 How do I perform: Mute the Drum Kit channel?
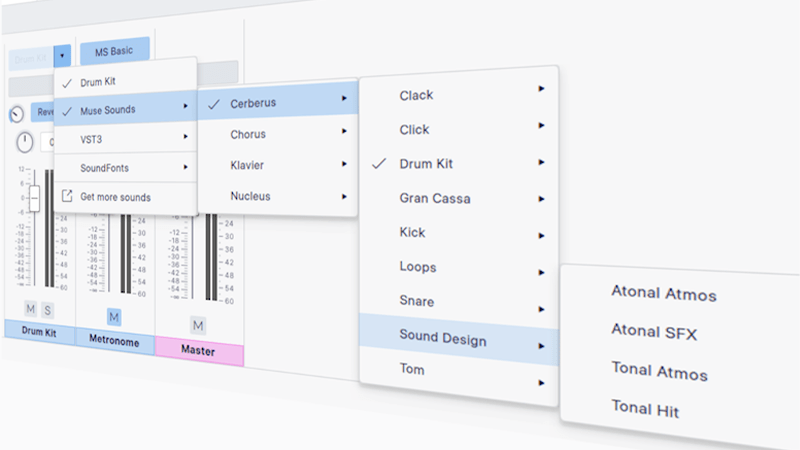pos(30,310)
